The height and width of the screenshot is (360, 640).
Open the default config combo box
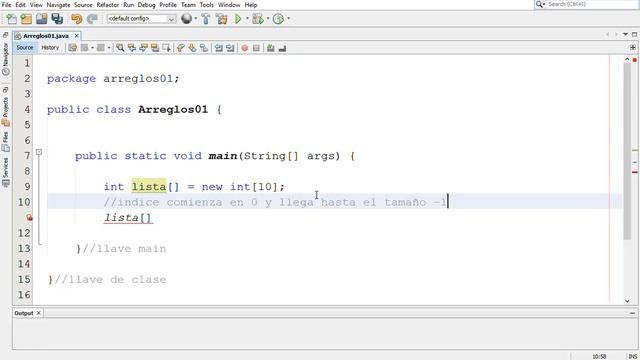coord(141,19)
